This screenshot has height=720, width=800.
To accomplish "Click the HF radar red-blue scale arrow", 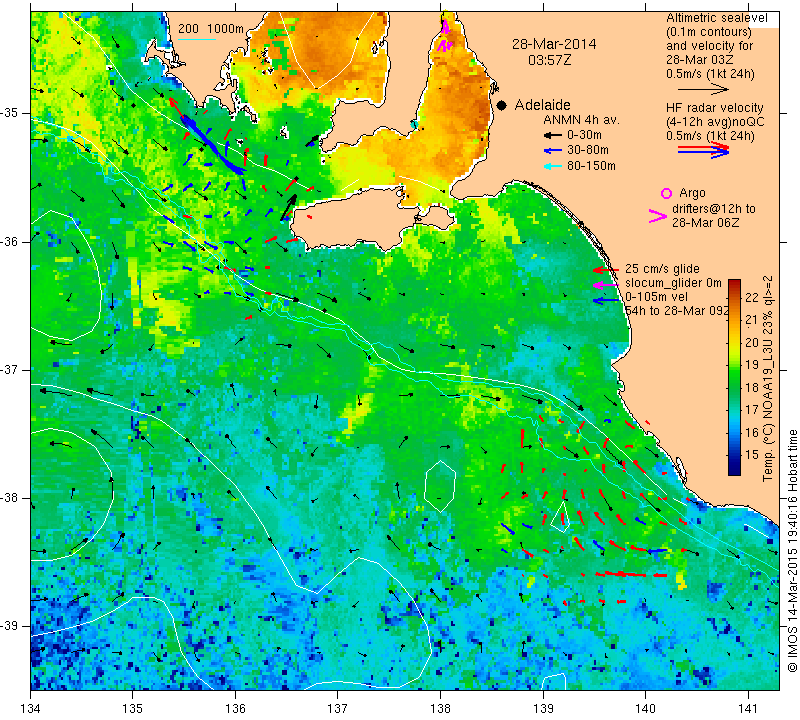I will (x=703, y=150).
